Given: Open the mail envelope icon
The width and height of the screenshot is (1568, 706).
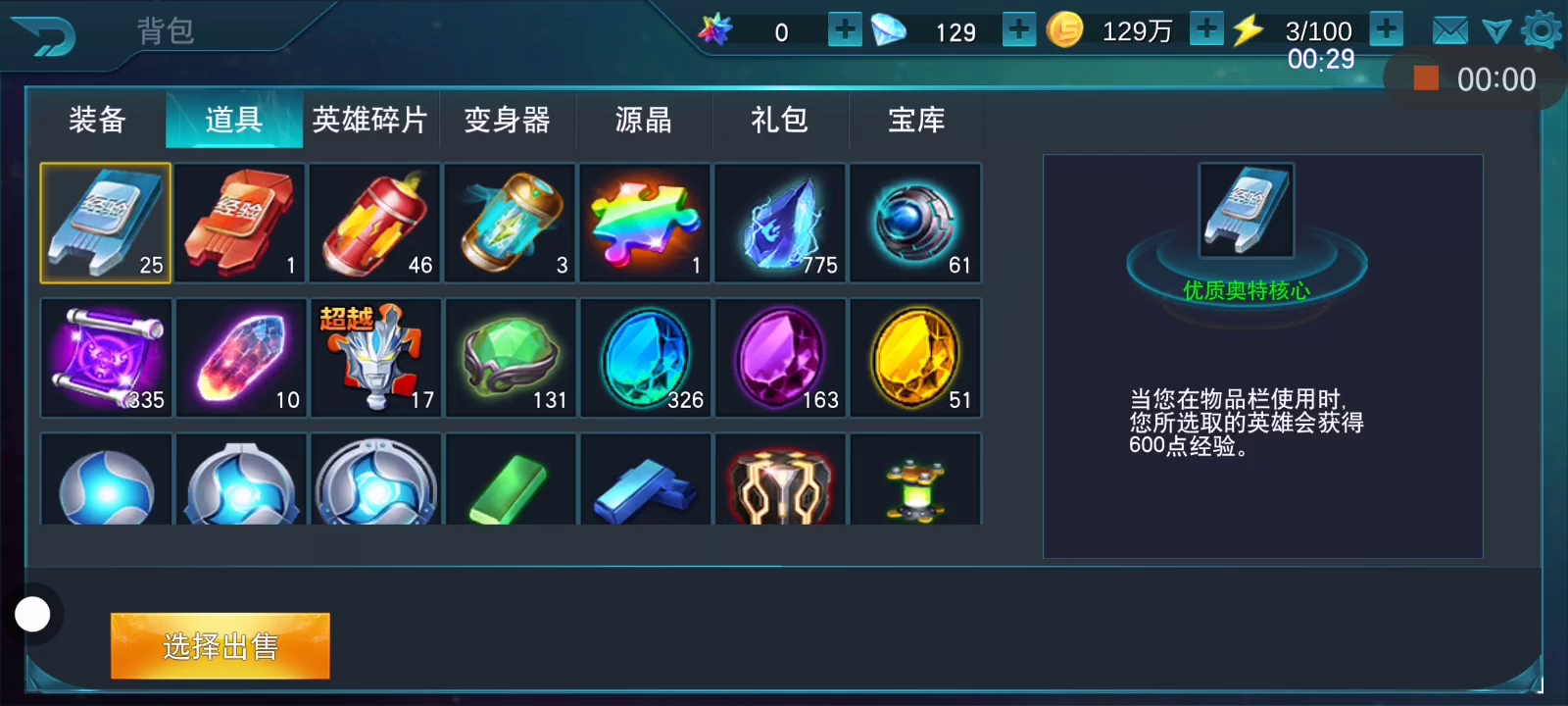Looking at the screenshot, I should [1450, 31].
